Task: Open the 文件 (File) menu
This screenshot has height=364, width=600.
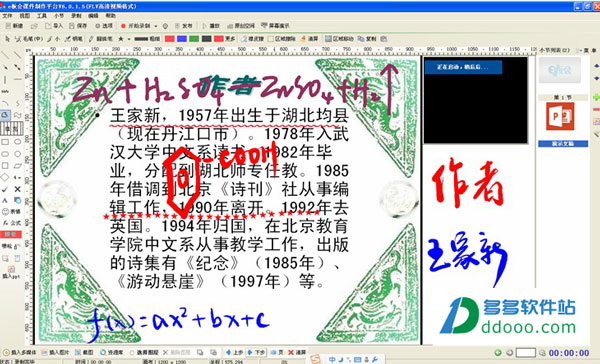Action: (7, 16)
